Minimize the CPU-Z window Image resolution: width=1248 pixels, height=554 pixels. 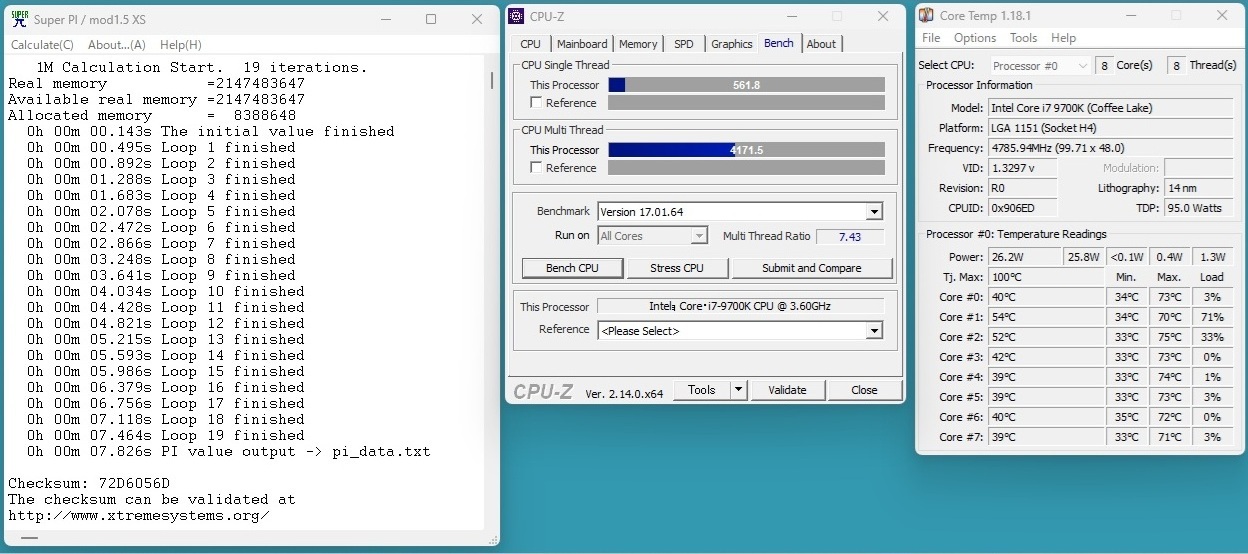tap(791, 16)
